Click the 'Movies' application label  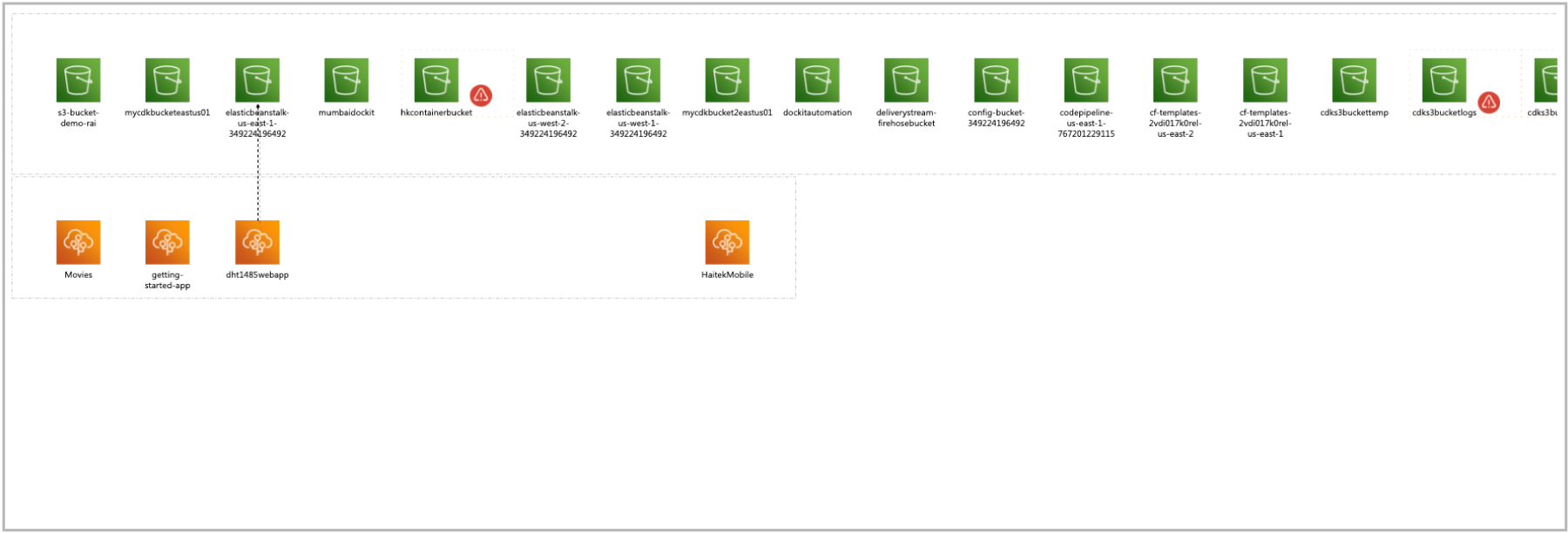click(x=78, y=274)
